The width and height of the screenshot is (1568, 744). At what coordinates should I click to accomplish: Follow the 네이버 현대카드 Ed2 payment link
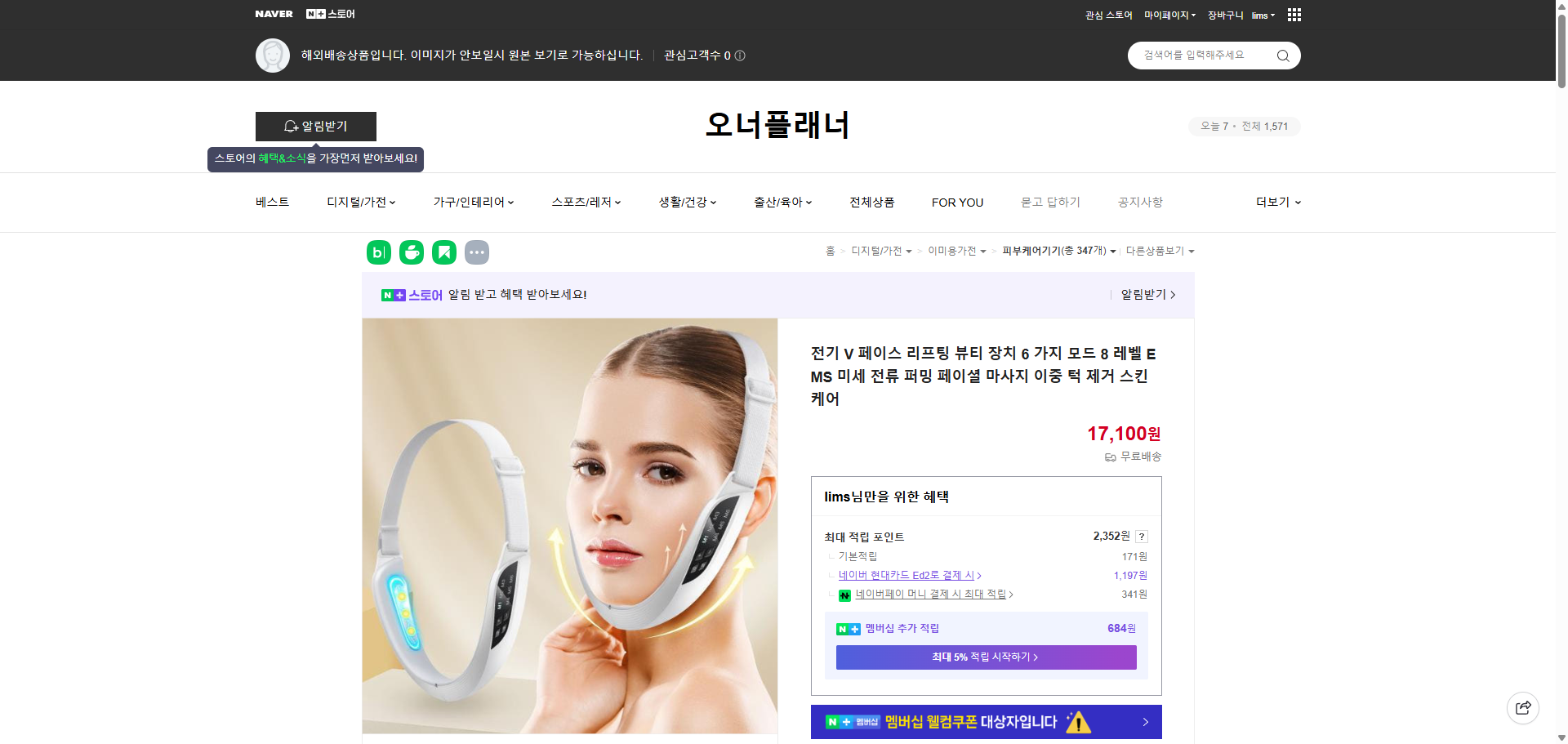[x=907, y=575]
